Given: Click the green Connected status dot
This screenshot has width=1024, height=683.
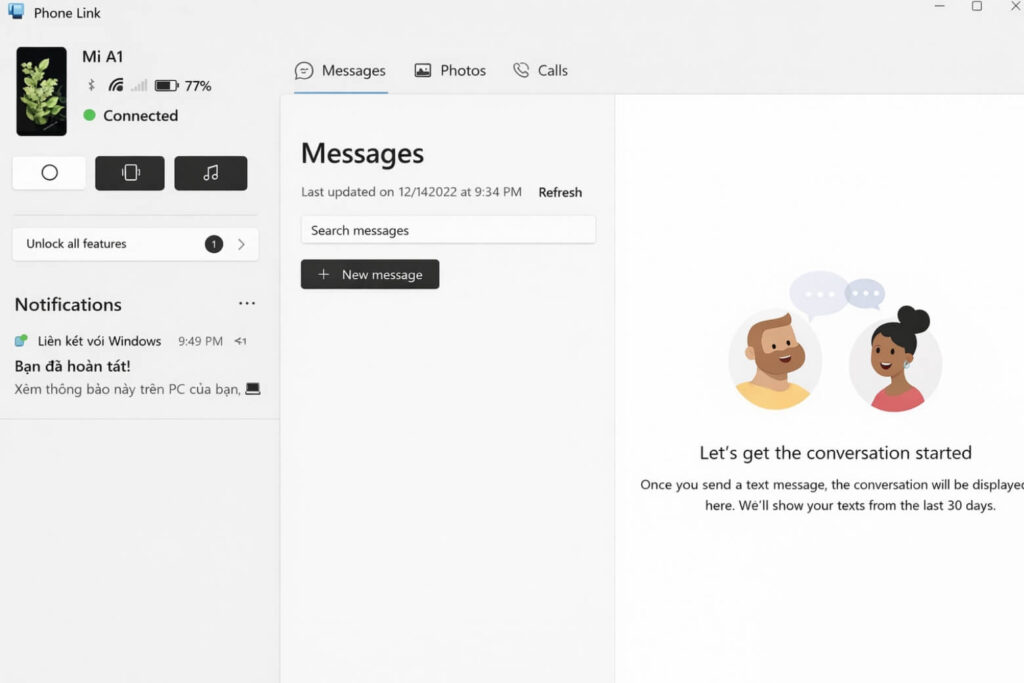Looking at the screenshot, I should click(x=89, y=115).
